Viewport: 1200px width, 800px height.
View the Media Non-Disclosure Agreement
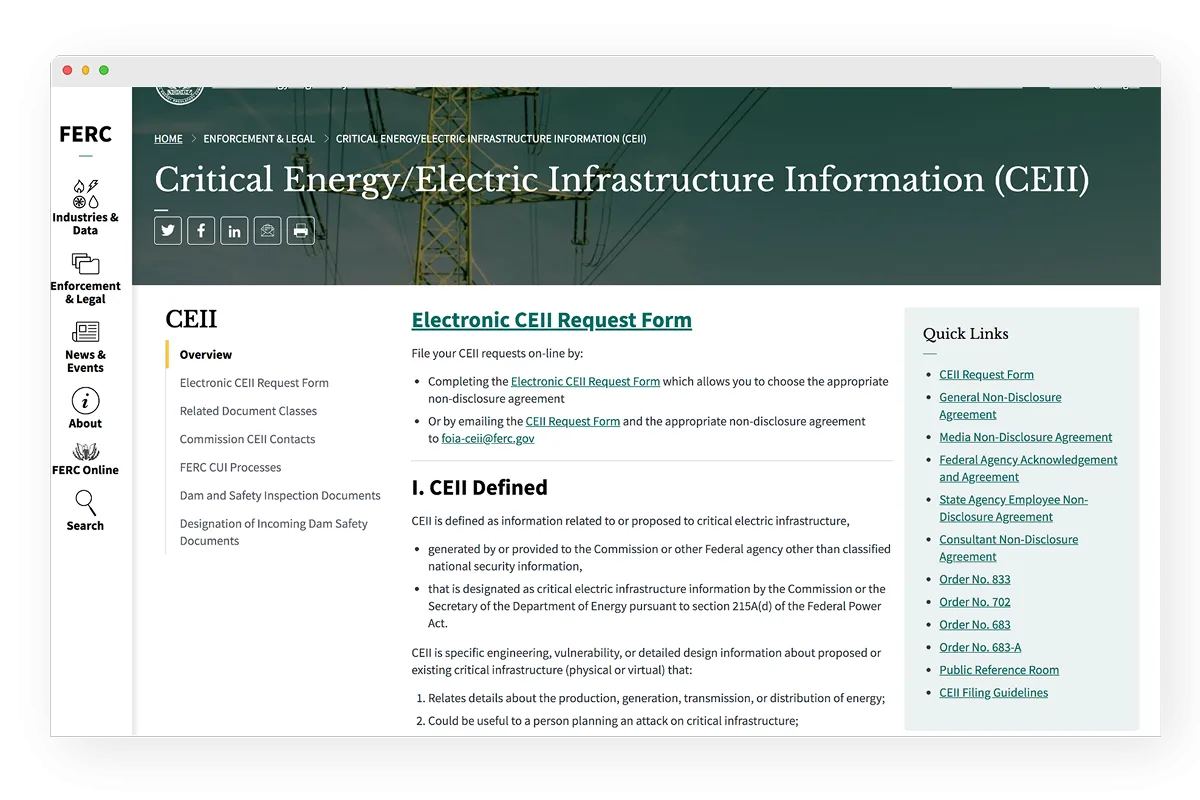pos(1025,437)
